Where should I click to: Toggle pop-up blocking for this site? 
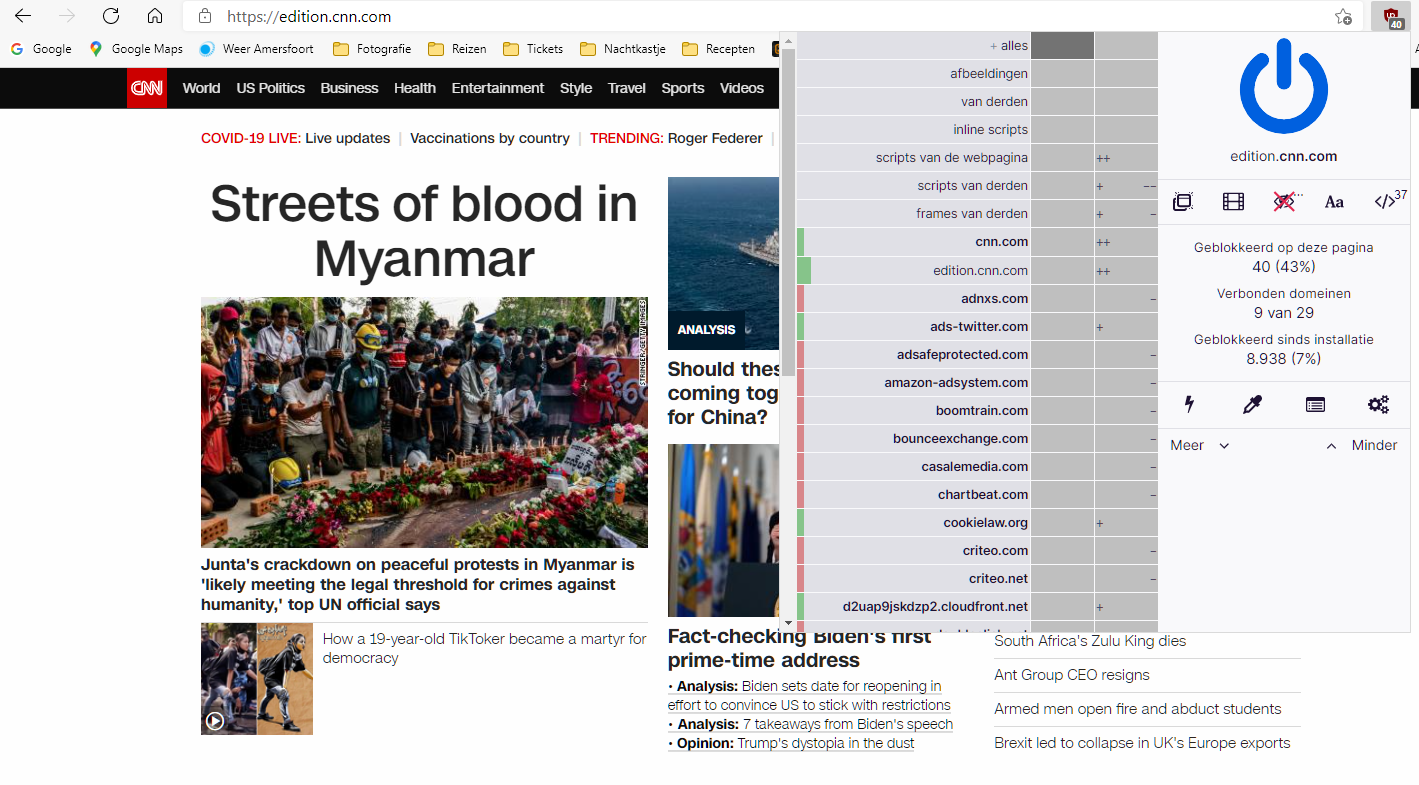[x=1182, y=202]
